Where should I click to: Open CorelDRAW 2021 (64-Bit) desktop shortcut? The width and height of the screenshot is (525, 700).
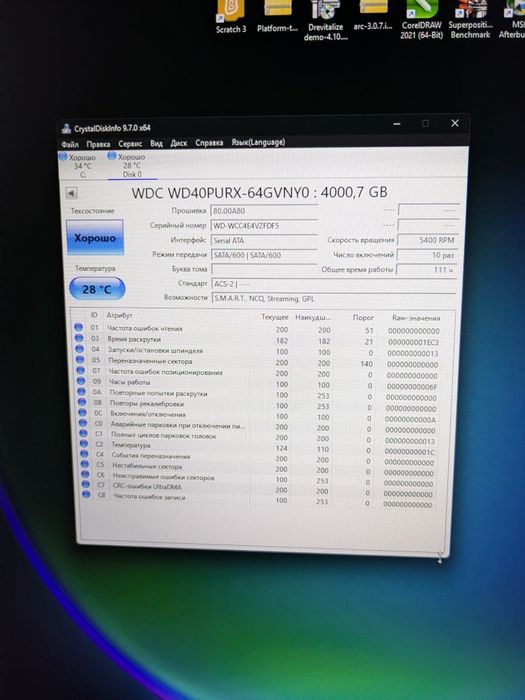(421, 20)
